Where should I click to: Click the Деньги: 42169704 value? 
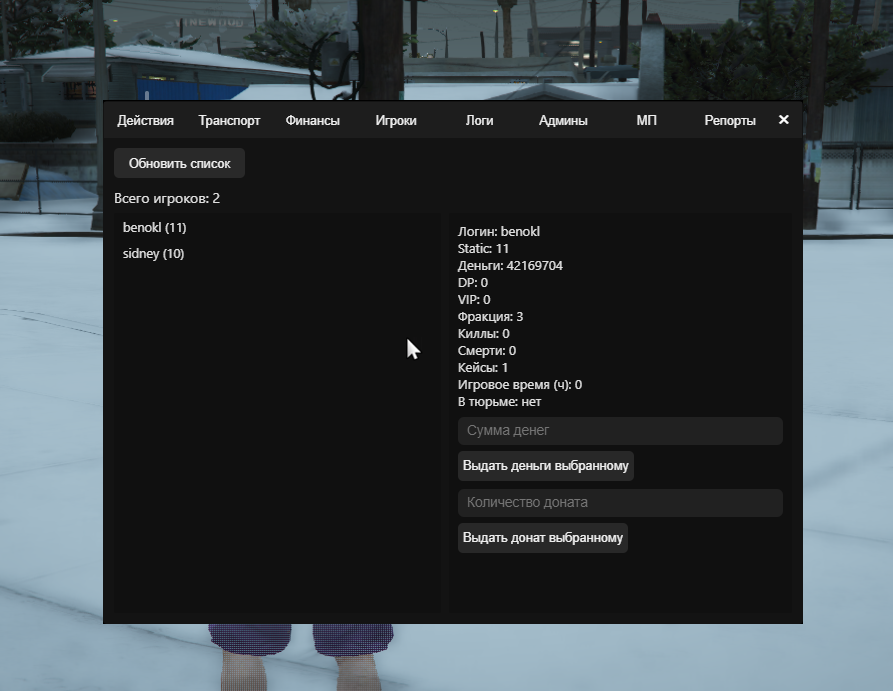510,266
